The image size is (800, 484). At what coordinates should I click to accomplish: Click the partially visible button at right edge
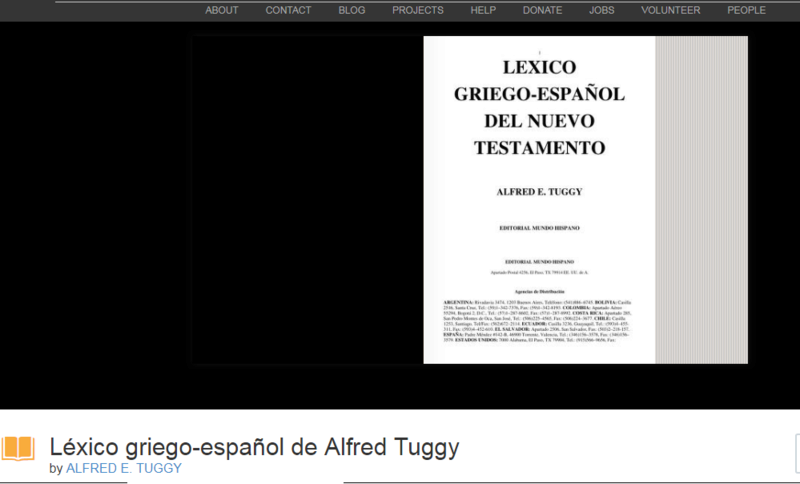tap(796, 449)
